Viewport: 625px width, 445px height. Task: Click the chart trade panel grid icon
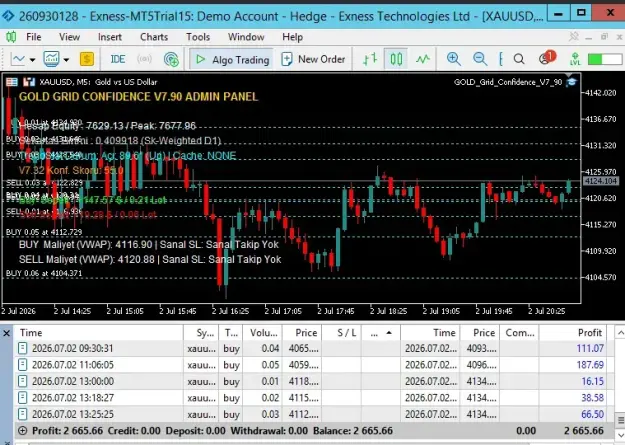point(12,82)
